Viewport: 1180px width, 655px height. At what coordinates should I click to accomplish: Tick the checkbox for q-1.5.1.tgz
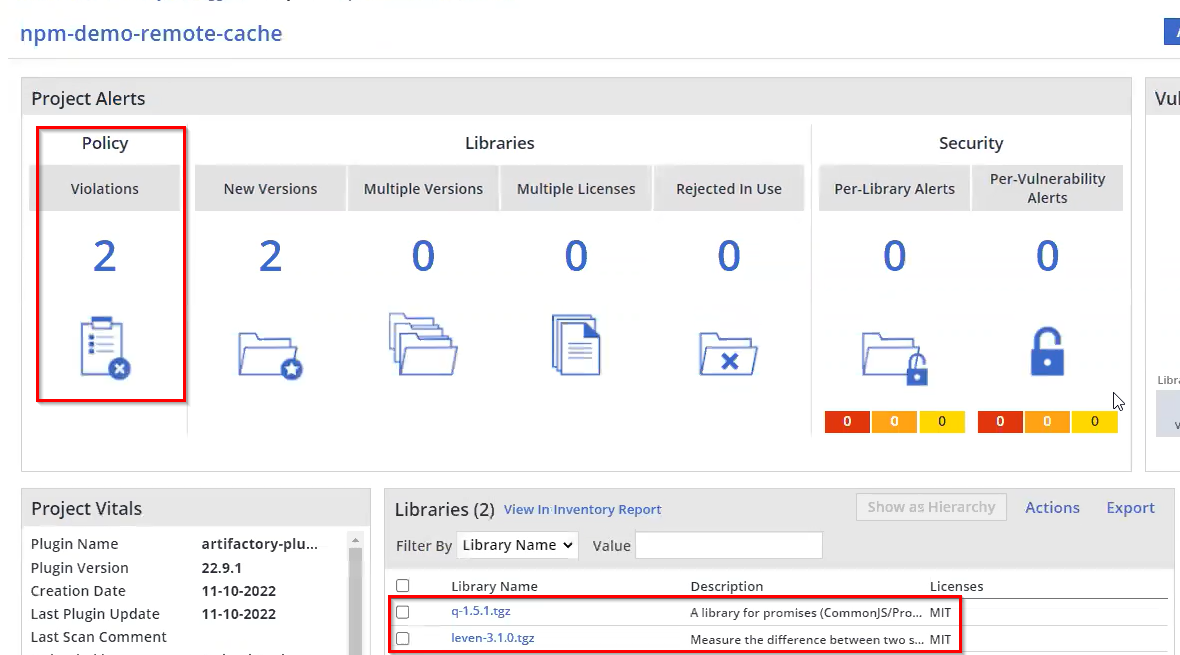coord(403,612)
